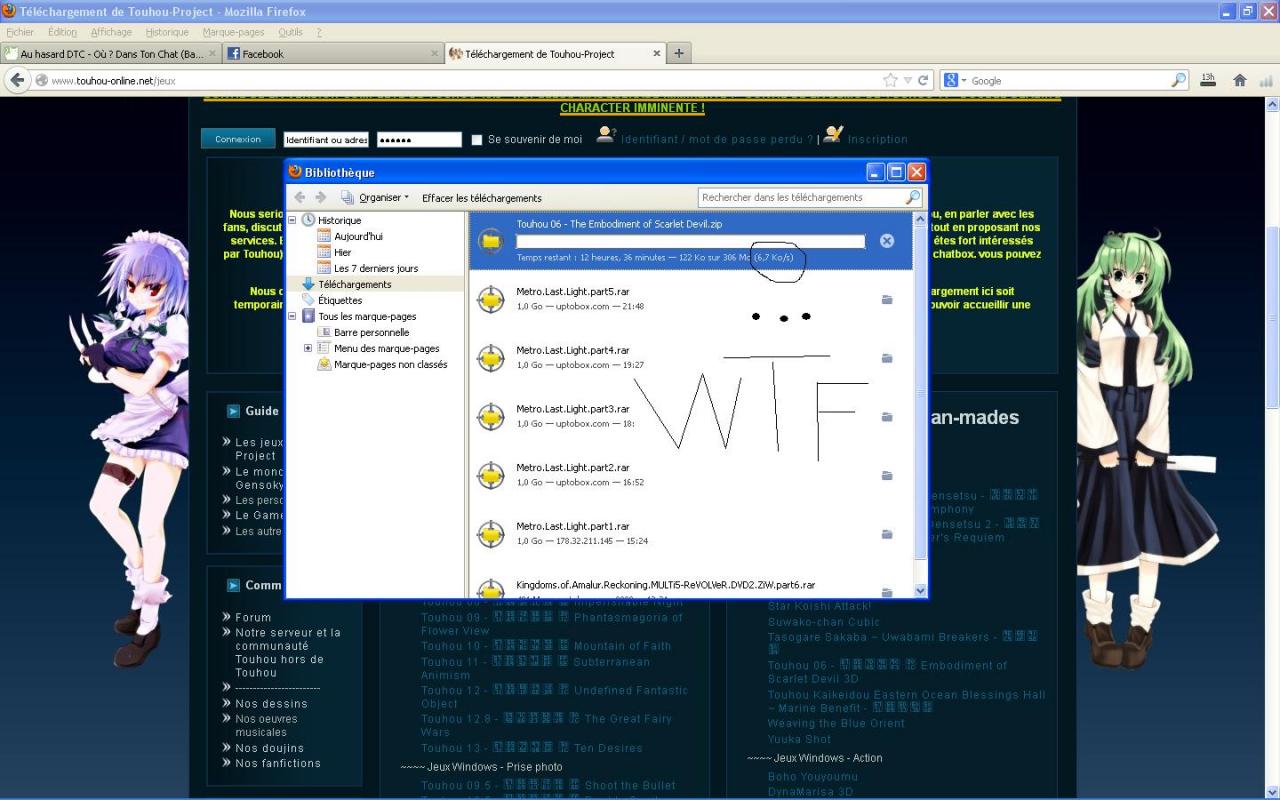Screen dimensions: 1280x800
Task: Collapse the 'Tous les marque-pages' tree node
Action: click(x=293, y=316)
